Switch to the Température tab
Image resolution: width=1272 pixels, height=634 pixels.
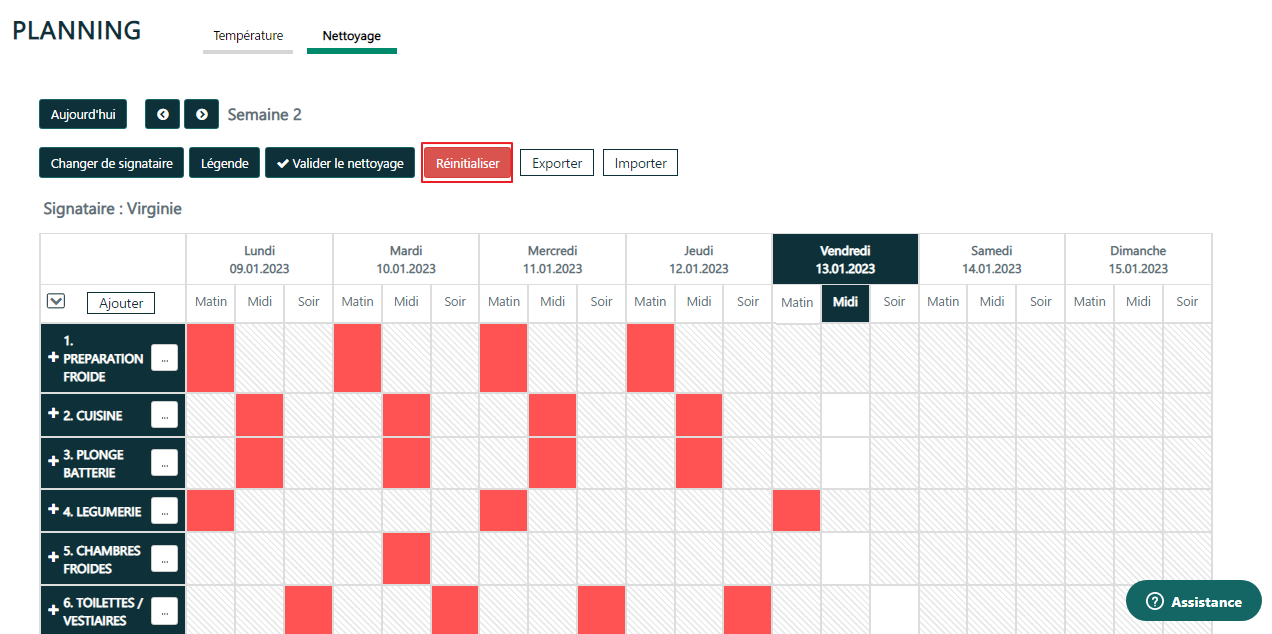[x=248, y=36]
